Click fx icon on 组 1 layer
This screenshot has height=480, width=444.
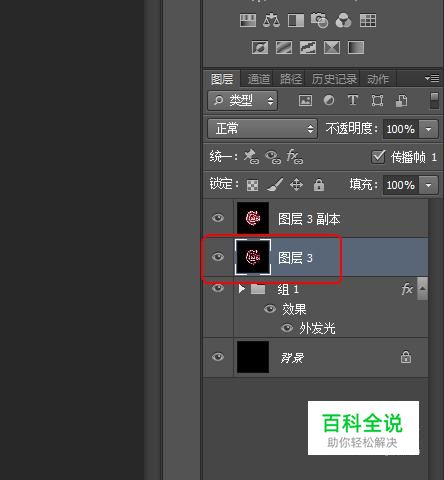pyautogui.click(x=407, y=289)
